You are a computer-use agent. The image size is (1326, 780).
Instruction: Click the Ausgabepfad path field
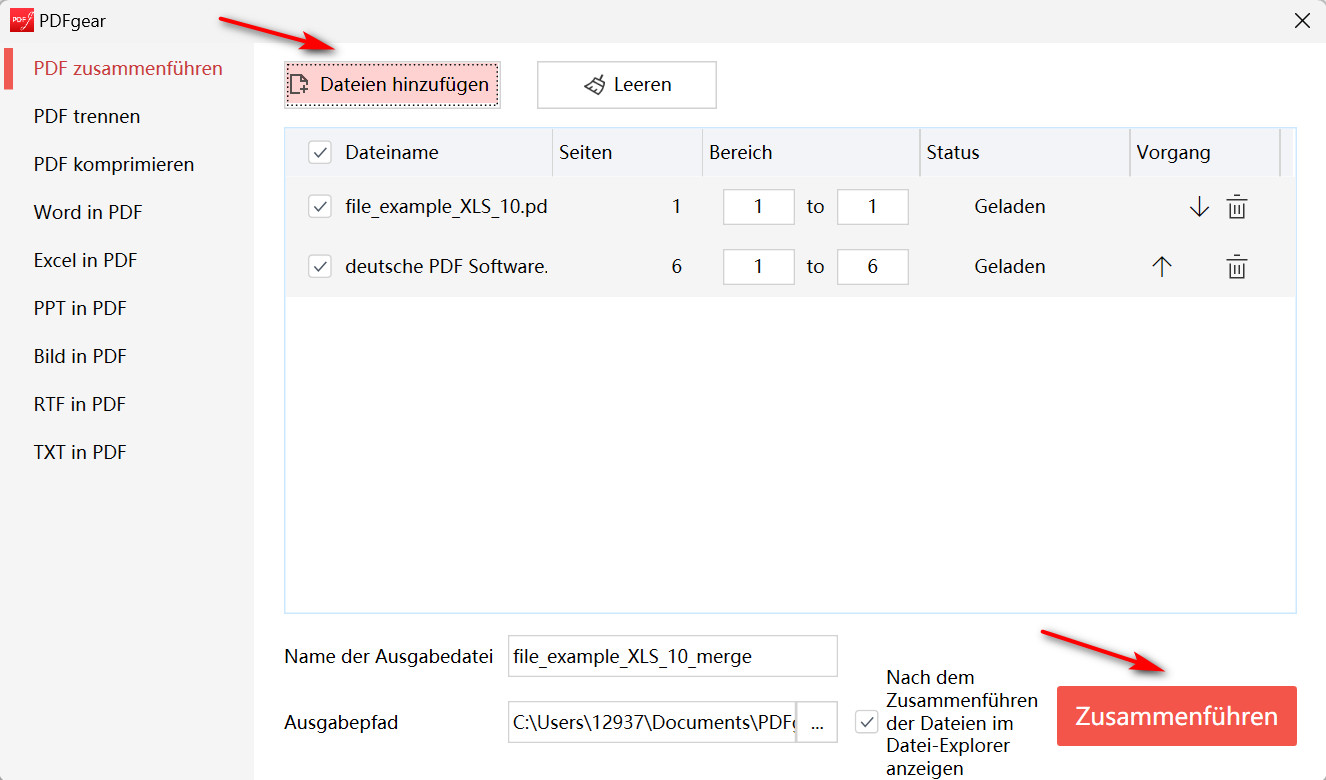(652, 722)
